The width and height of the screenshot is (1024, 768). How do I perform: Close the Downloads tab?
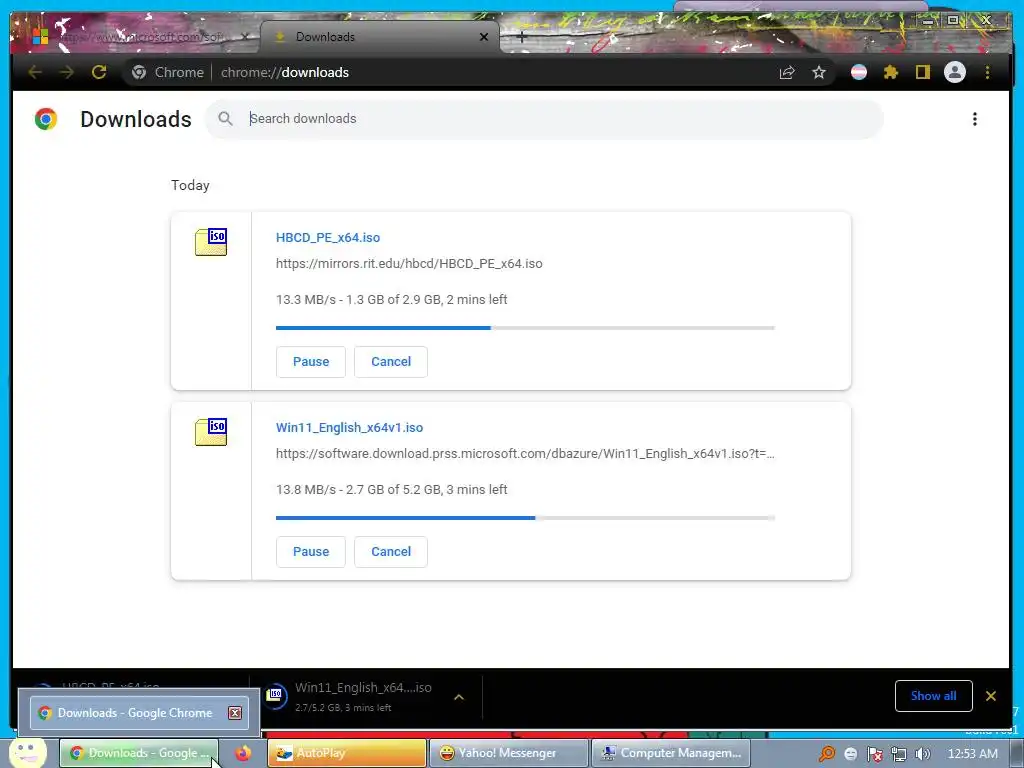pos(484,37)
